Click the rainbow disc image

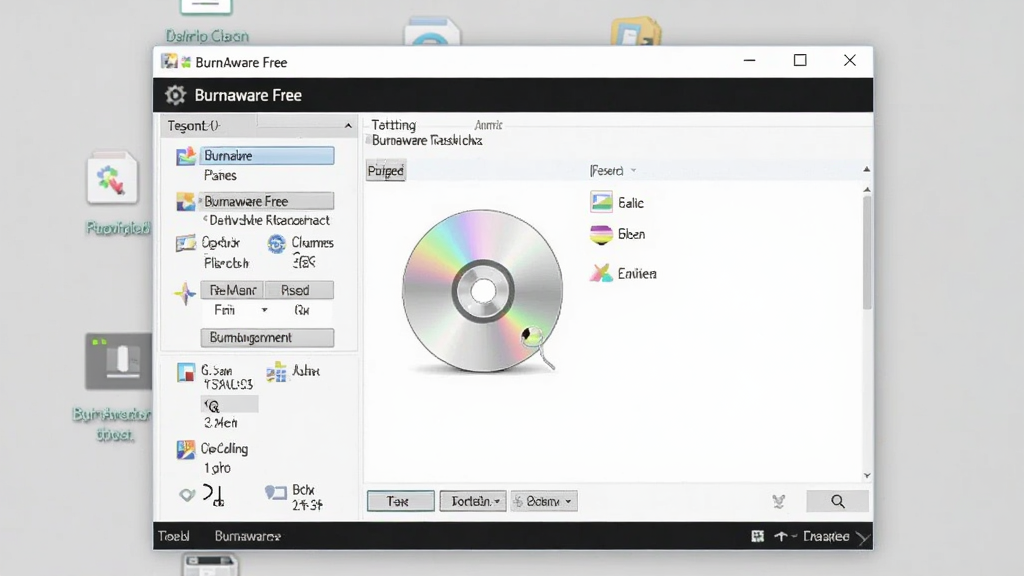point(482,291)
